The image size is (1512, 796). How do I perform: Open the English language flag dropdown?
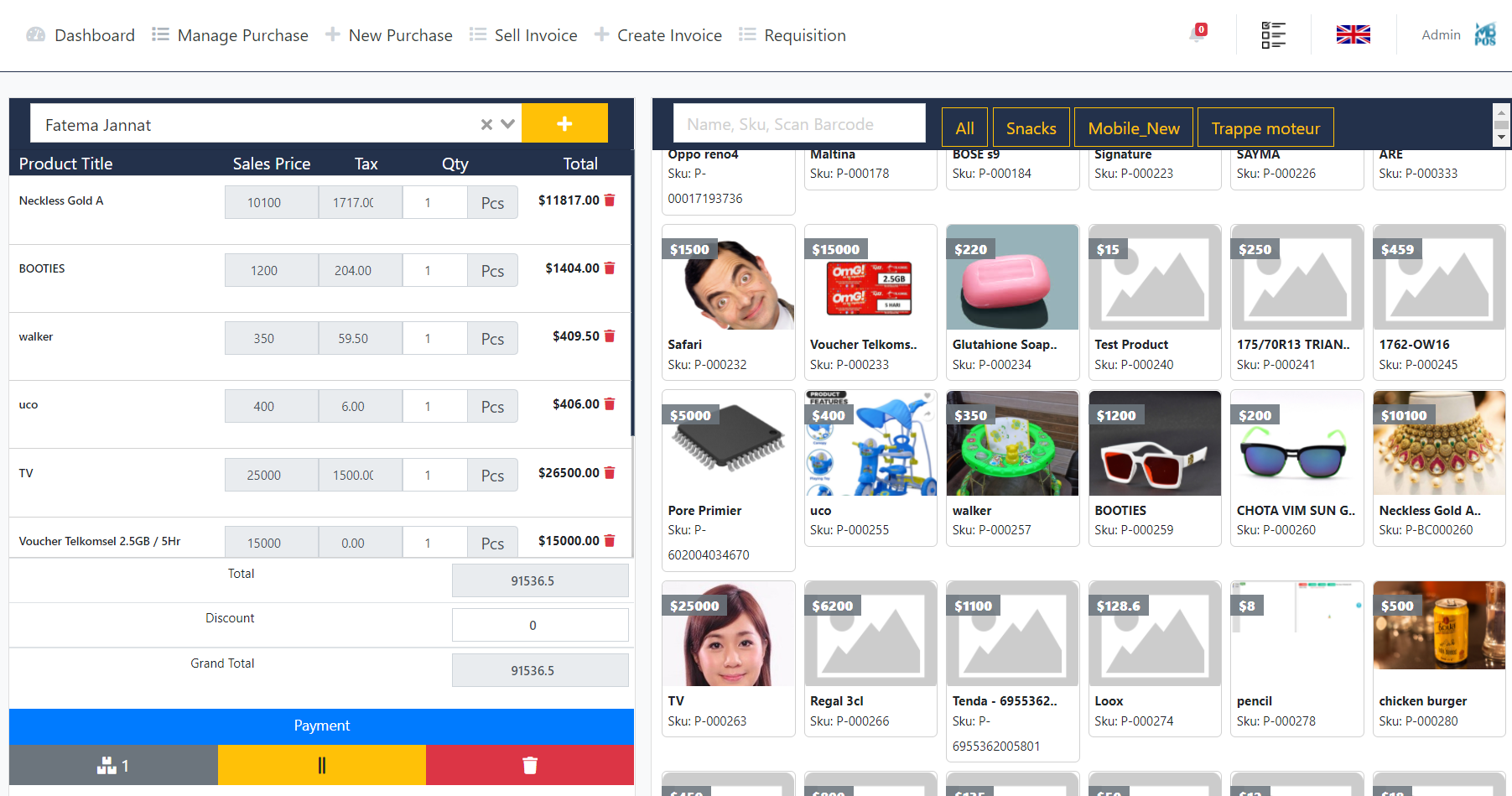pos(1353,34)
